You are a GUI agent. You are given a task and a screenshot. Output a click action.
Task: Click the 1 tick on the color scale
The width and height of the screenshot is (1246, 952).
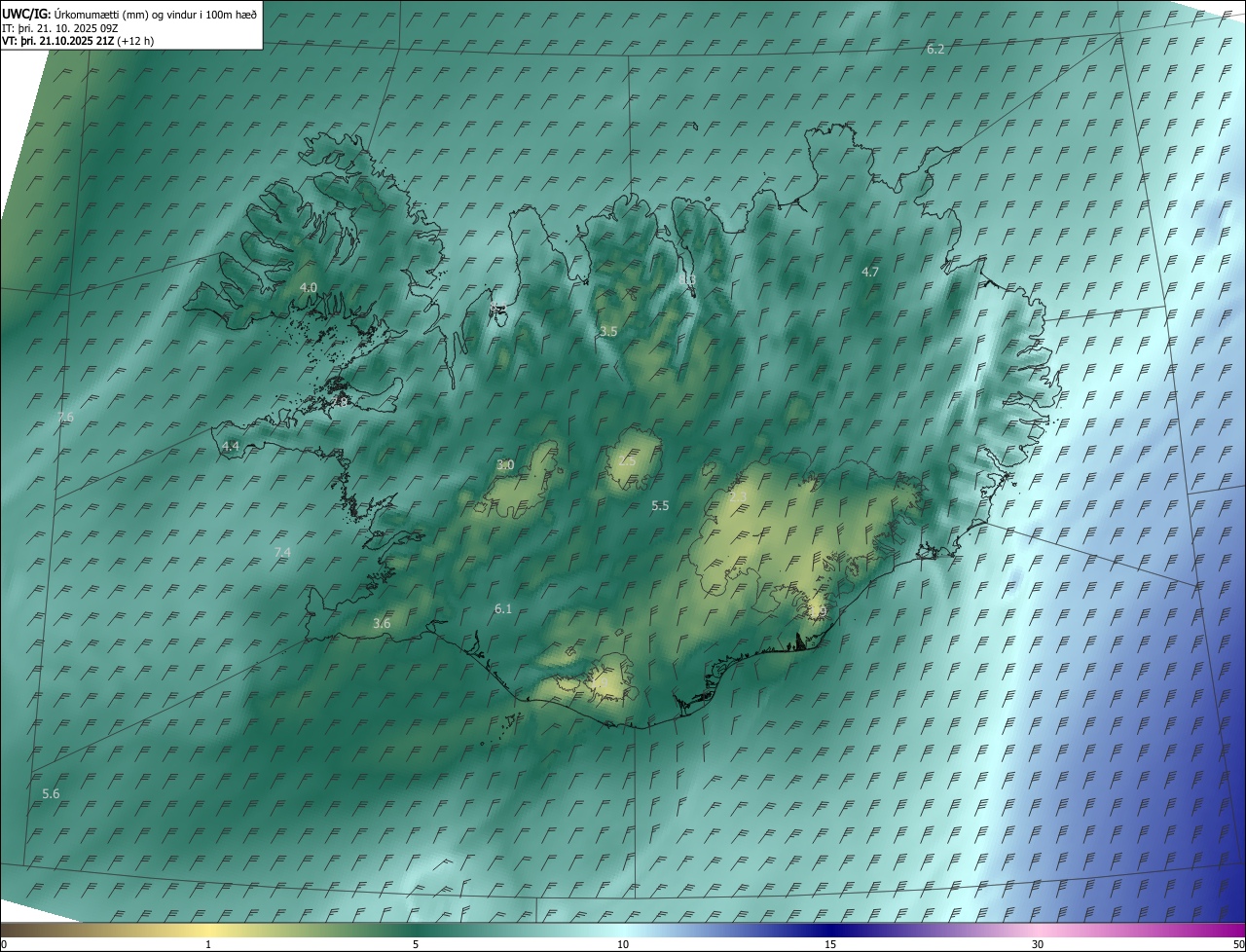tap(208, 945)
